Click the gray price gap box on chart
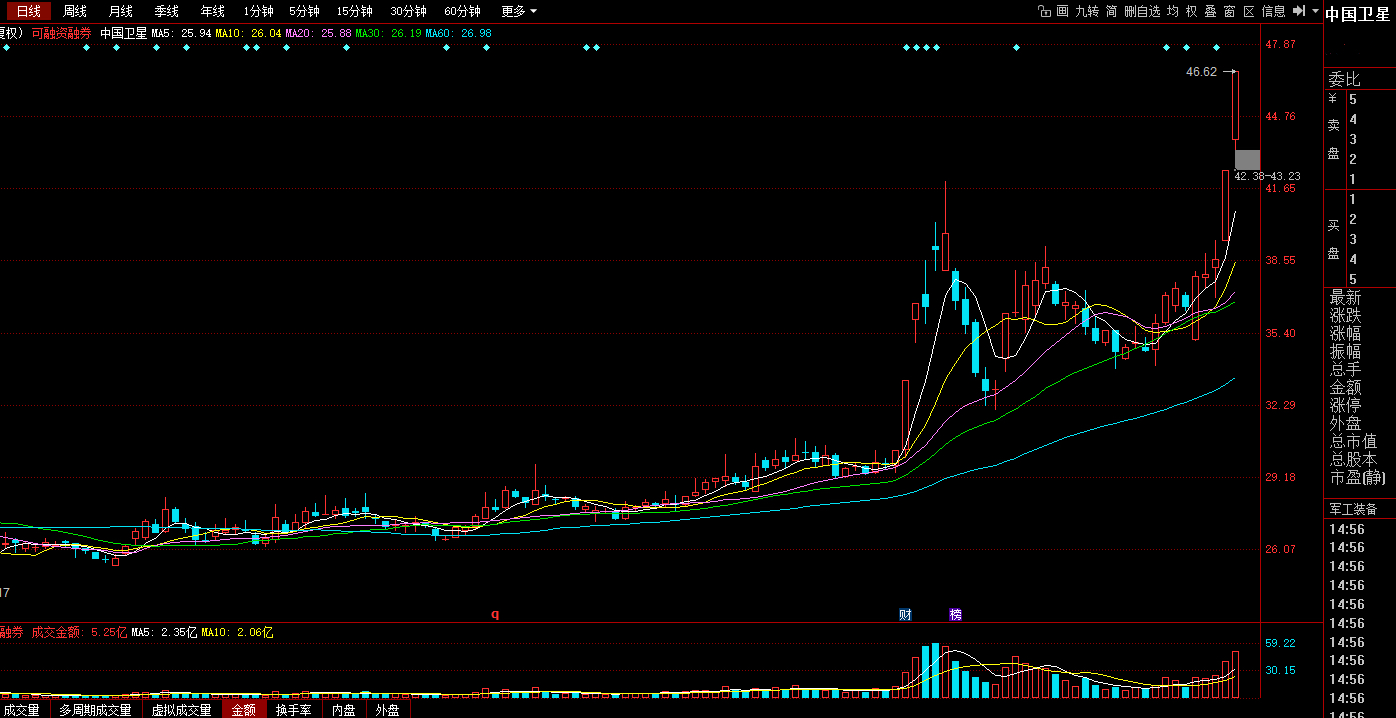This screenshot has width=1396, height=718. (x=1247, y=159)
